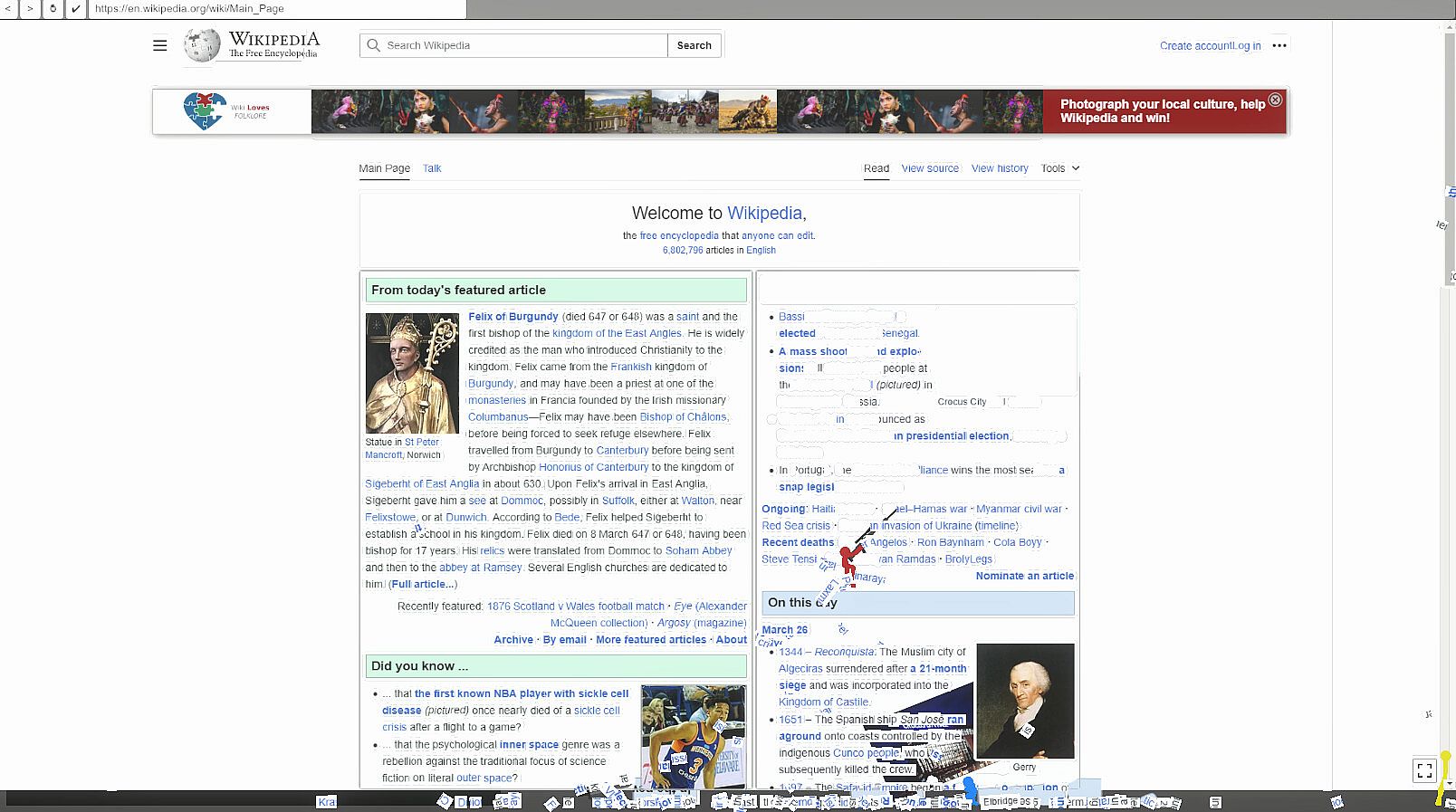This screenshot has width=1456, height=812.
Task: Open the 'anyone can edit' link
Action: [778, 236]
